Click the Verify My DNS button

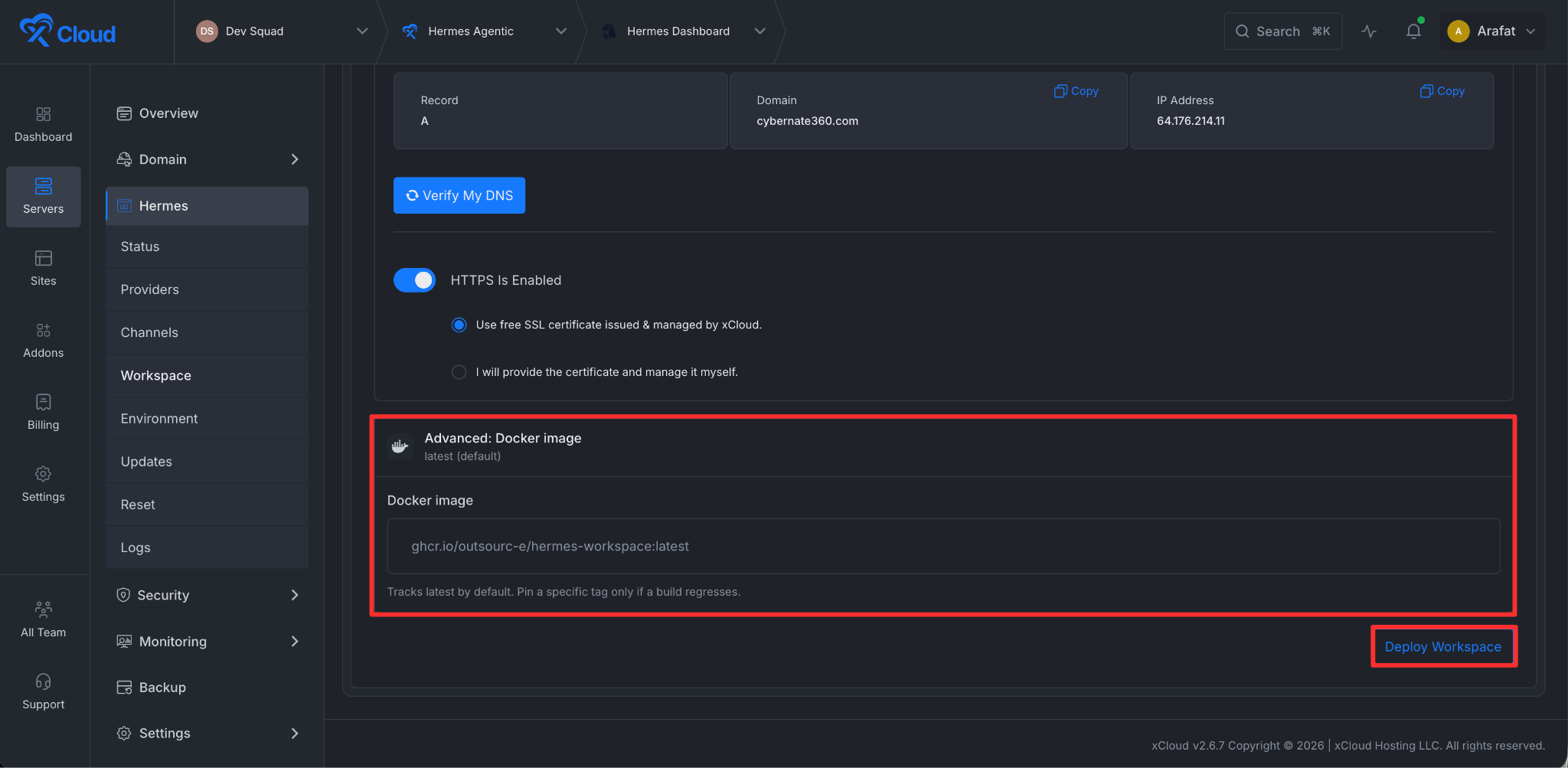[x=459, y=195]
